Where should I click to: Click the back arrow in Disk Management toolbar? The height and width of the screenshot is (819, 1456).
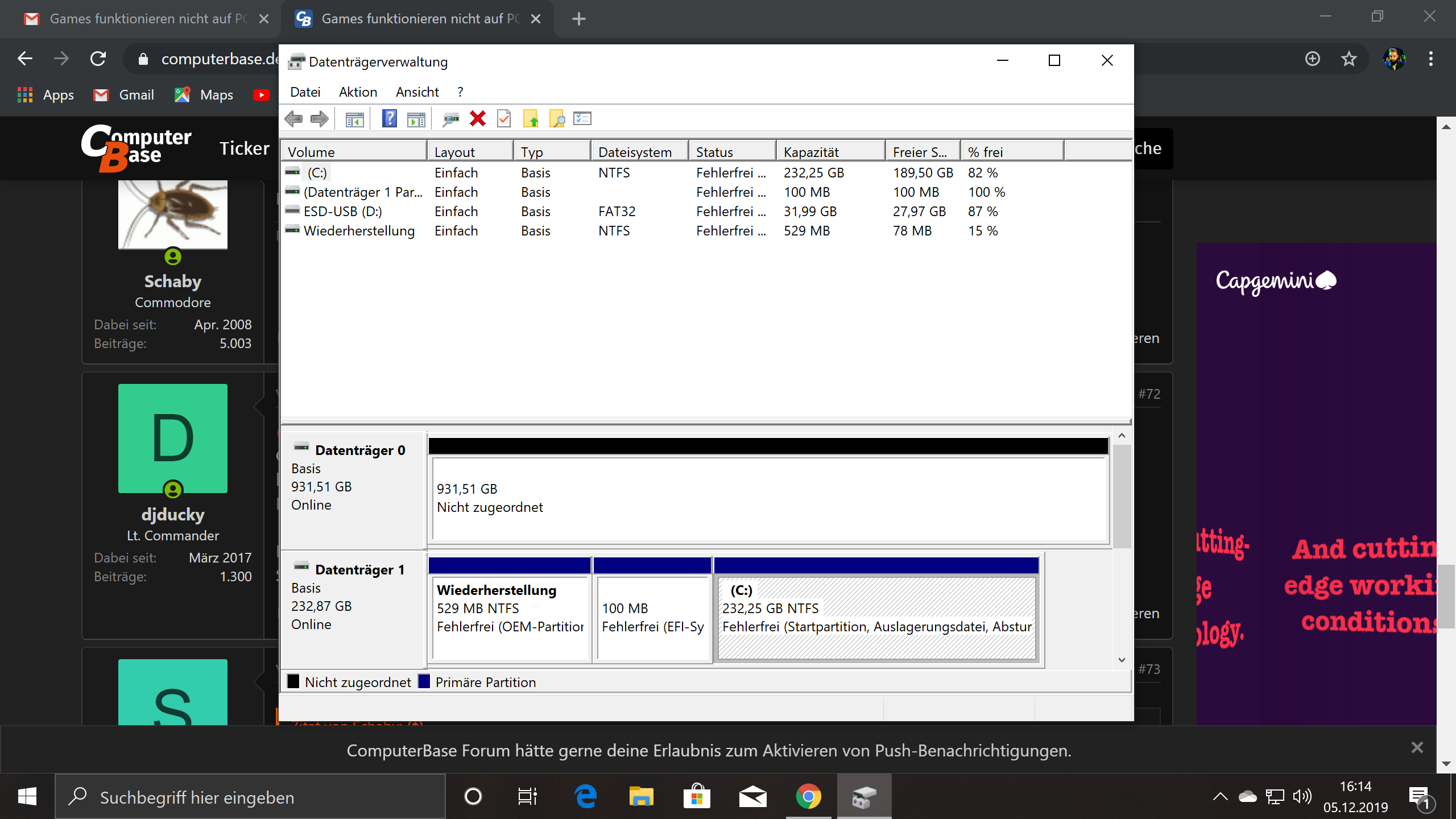point(293,119)
